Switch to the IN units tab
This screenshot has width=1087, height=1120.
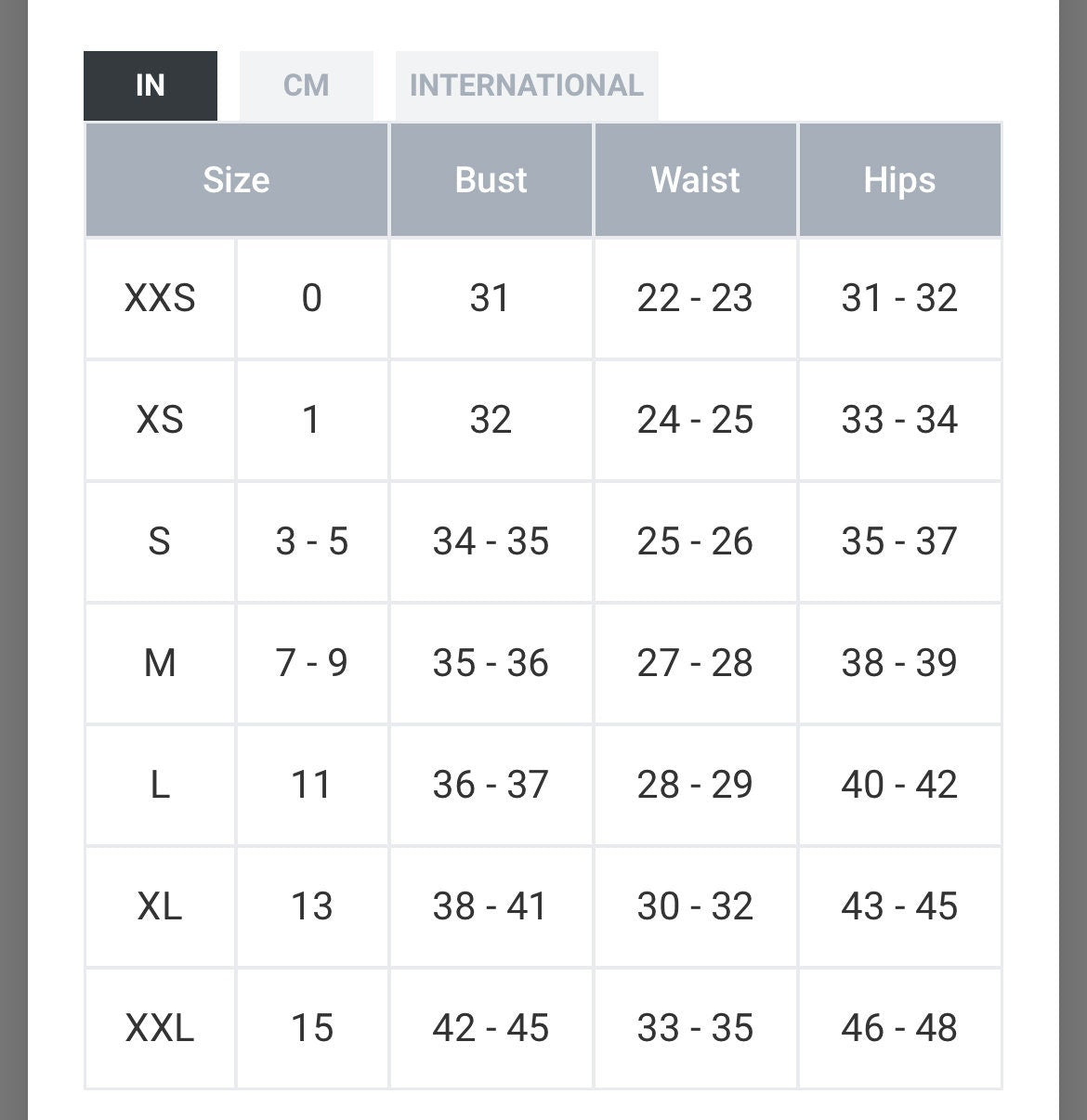tap(150, 85)
